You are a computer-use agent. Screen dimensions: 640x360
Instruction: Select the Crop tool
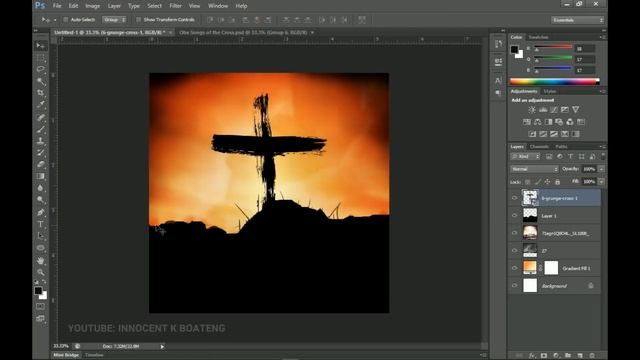click(40, 93)
